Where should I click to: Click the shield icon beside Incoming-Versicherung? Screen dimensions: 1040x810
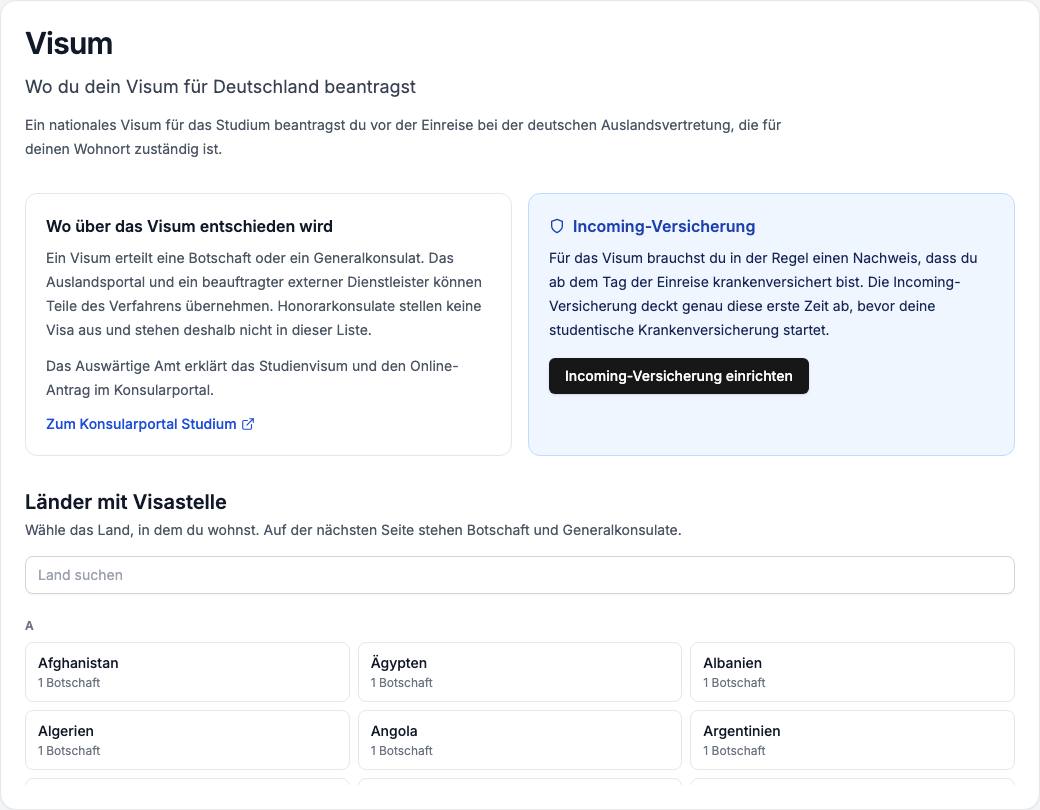pos(556,226)
